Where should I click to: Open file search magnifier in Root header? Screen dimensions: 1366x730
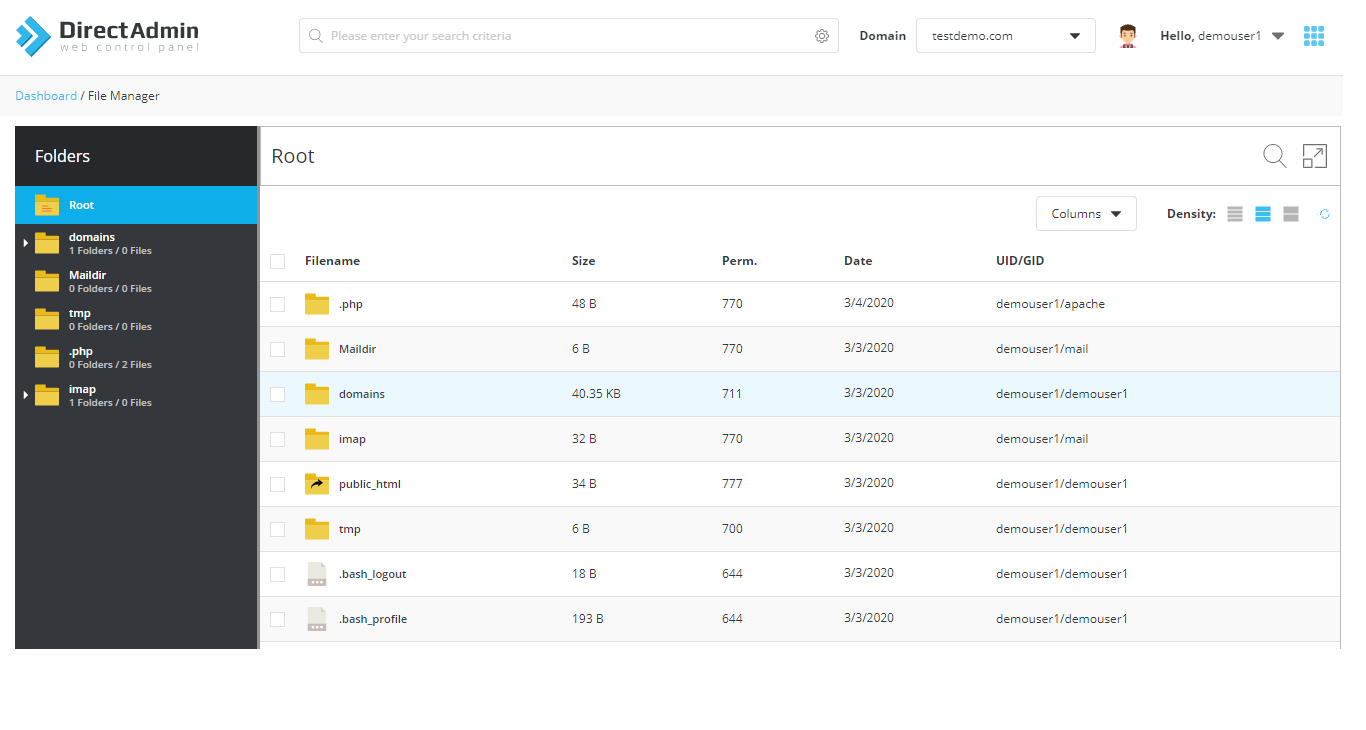click(1274, 156)
